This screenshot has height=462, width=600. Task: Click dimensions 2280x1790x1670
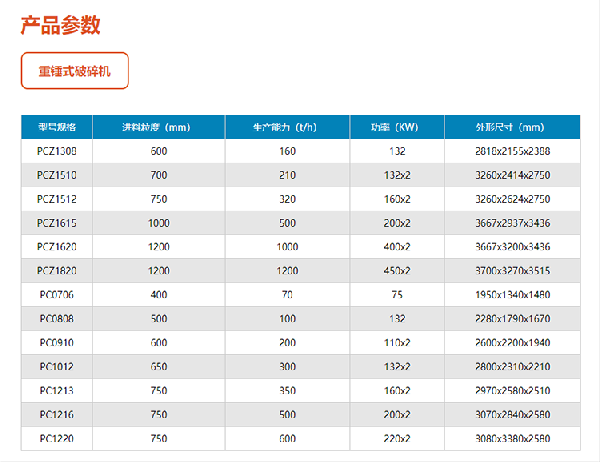tap(512, 319)
